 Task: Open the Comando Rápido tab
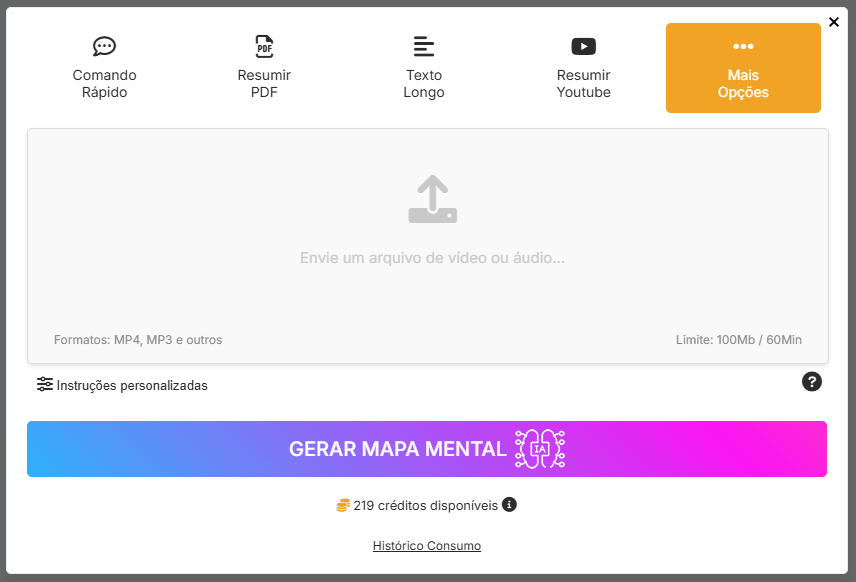pyautogui.click(x=104, y=68)
